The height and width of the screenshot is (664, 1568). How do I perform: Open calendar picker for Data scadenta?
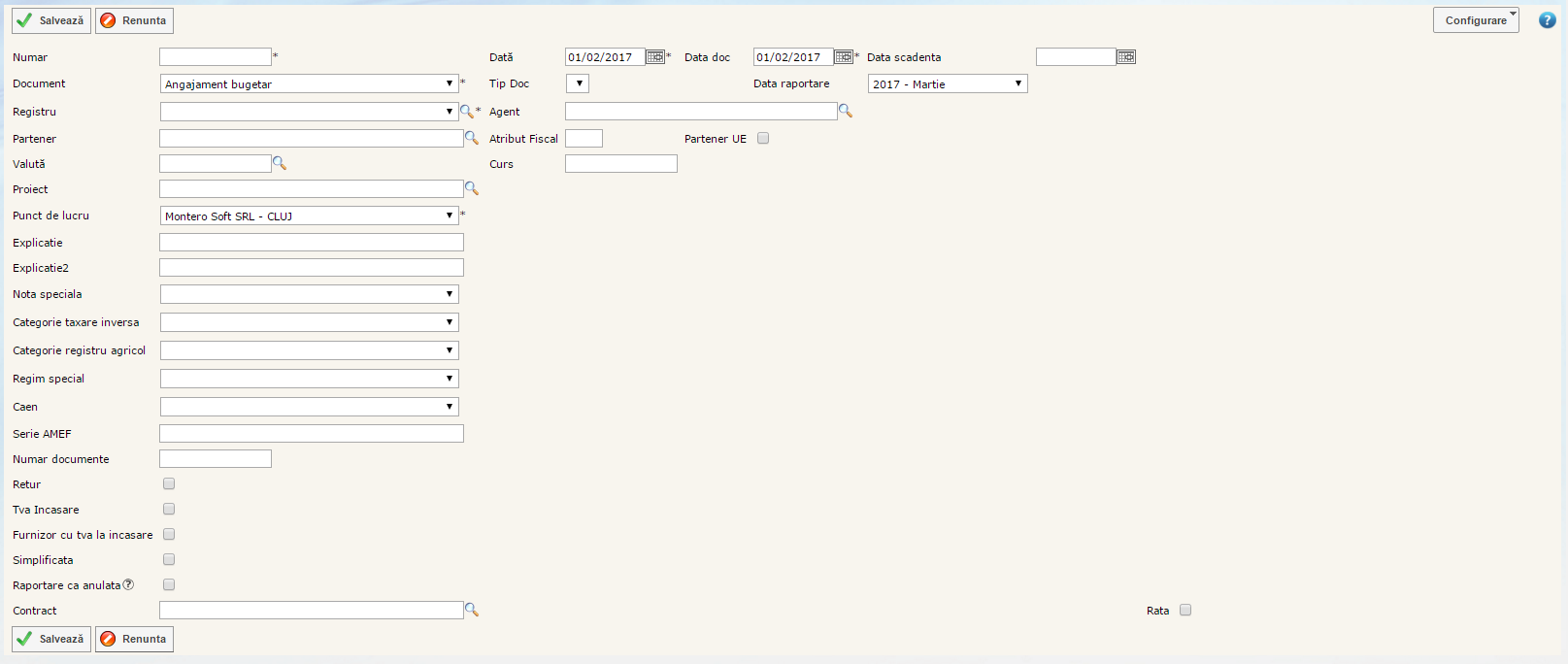tap(1125, 57)
